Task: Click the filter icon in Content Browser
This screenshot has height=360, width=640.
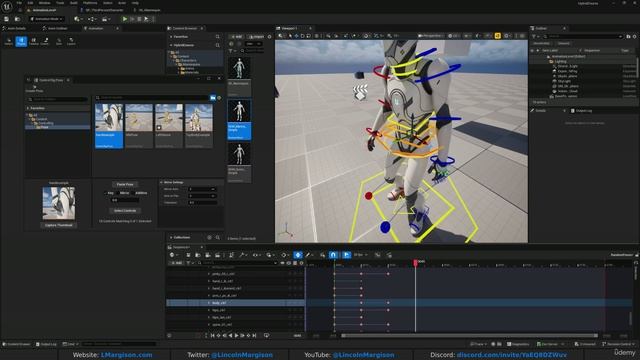Action: coord(231,51)
